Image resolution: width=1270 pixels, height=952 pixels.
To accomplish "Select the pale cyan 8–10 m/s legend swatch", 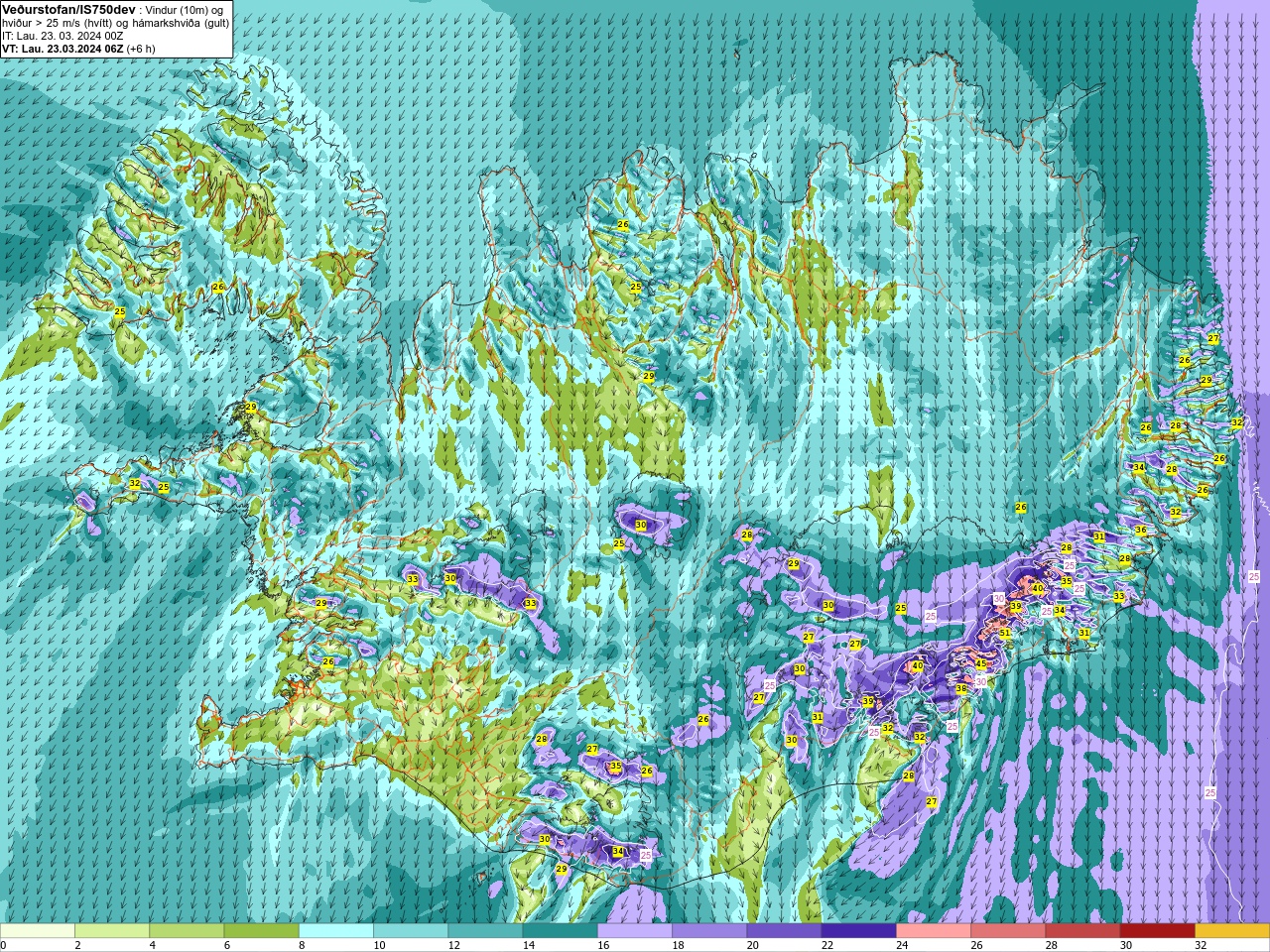I will (x=336, y=931).
